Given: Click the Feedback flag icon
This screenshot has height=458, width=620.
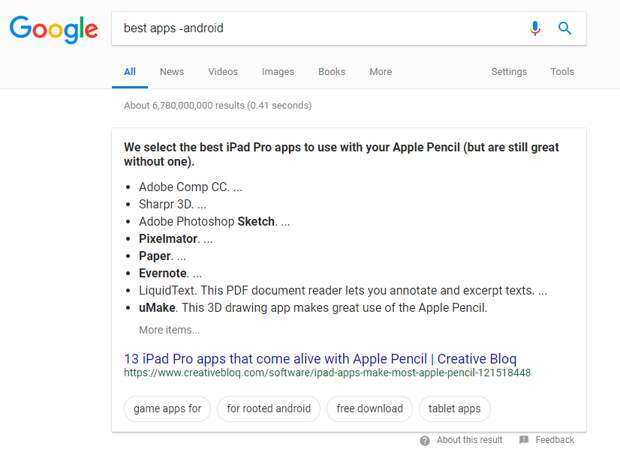Looking at the screenshot, I should point(524,440).
